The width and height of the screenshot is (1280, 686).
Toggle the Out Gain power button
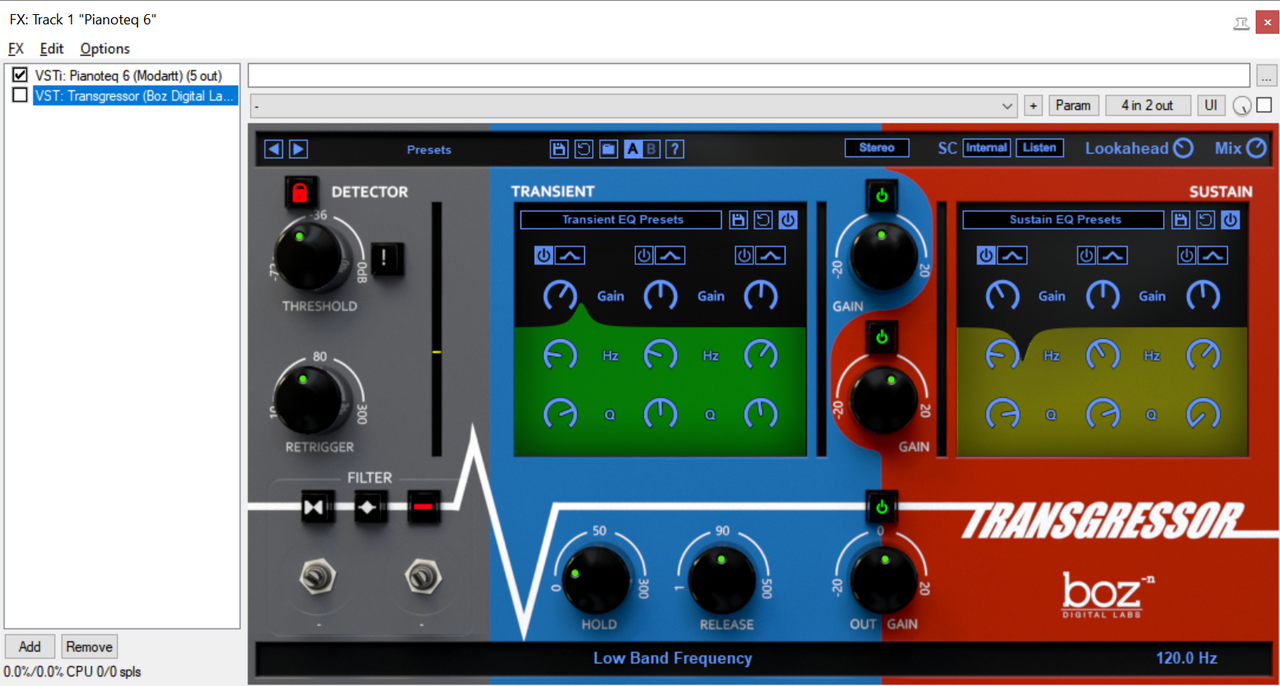pos(881,507)
